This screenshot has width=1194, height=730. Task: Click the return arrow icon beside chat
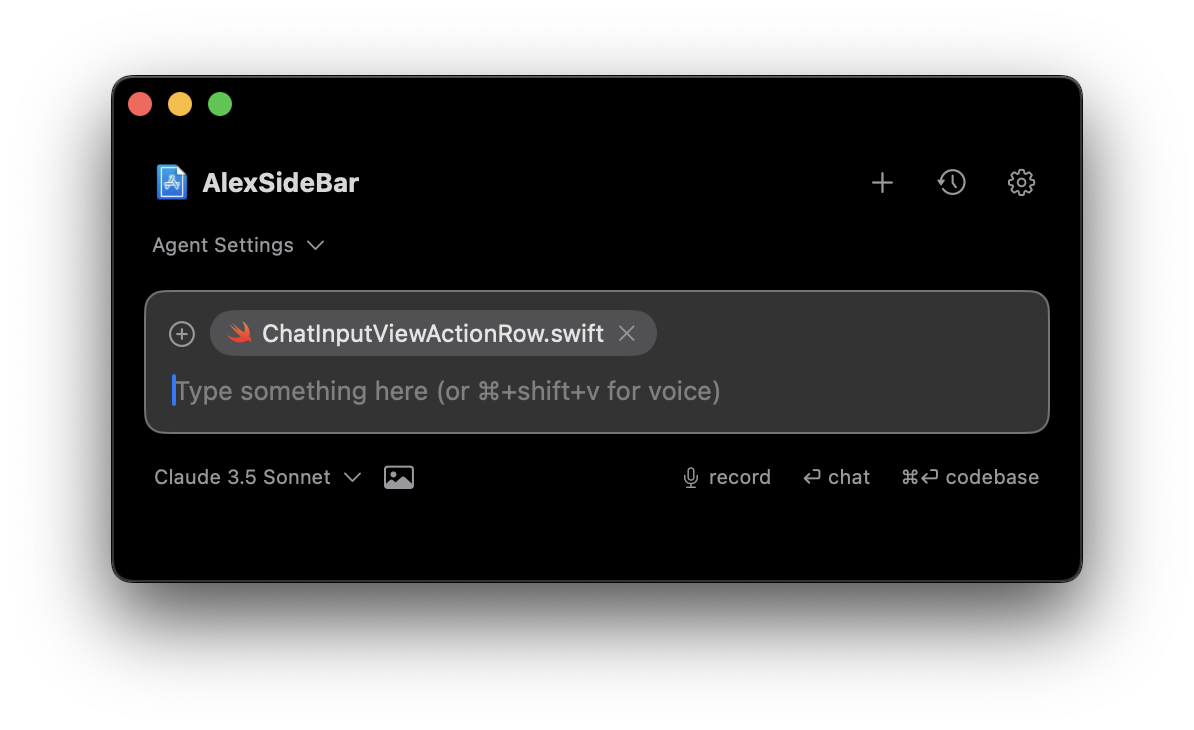[810, 477]
